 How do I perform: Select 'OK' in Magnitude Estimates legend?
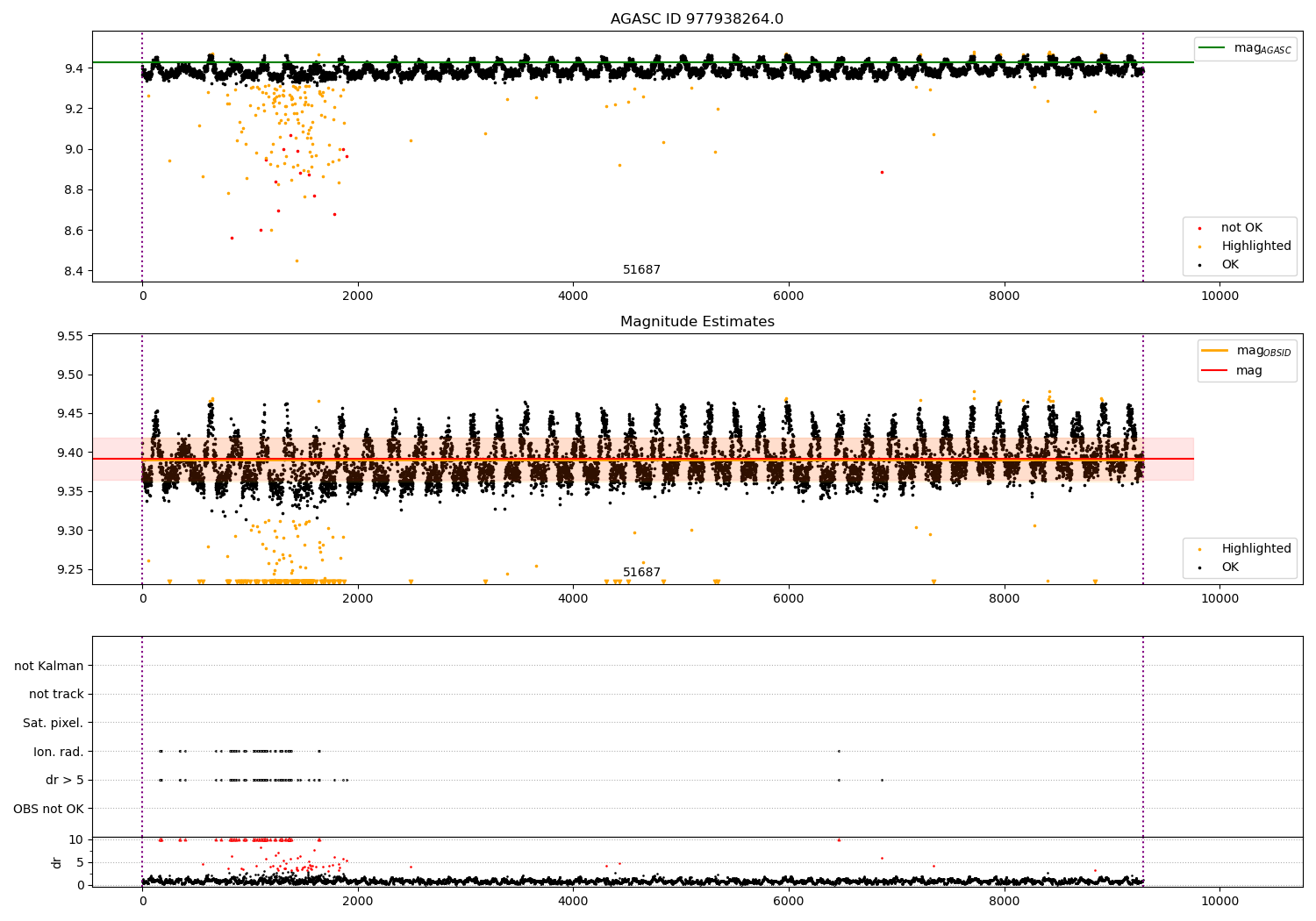coord(1230,568)
